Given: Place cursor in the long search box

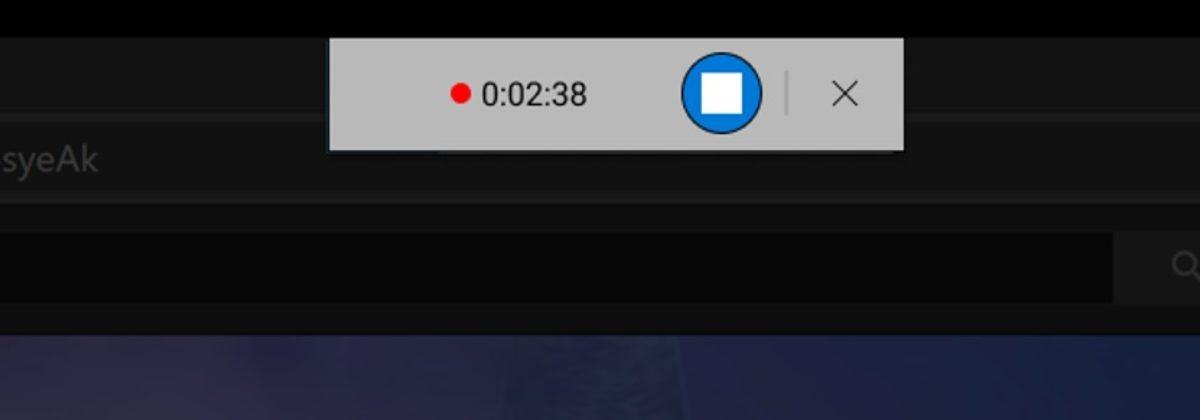Looking at the screenshot, I should coord(555,267).
